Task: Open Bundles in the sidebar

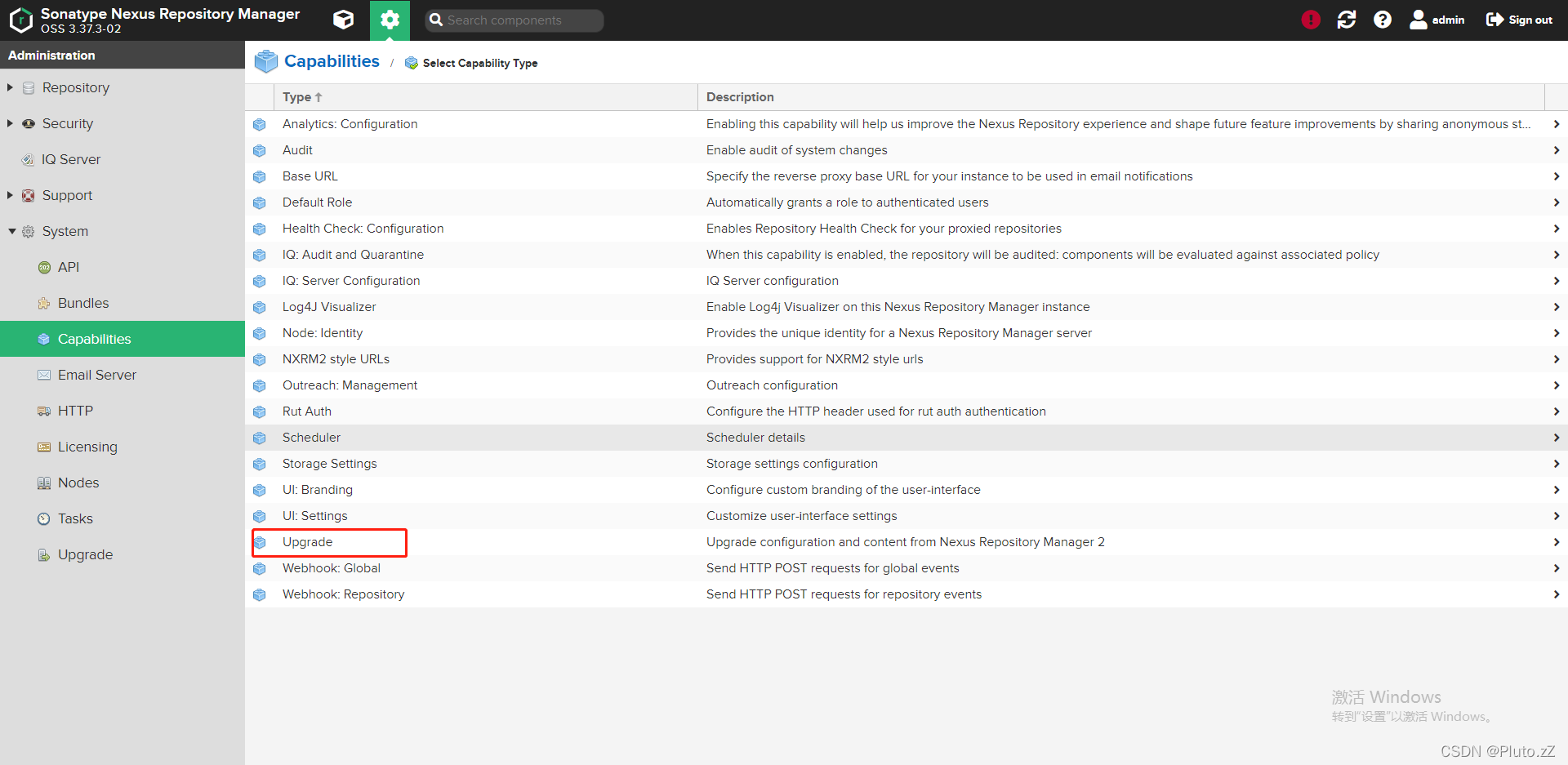Action: (83, 303)
